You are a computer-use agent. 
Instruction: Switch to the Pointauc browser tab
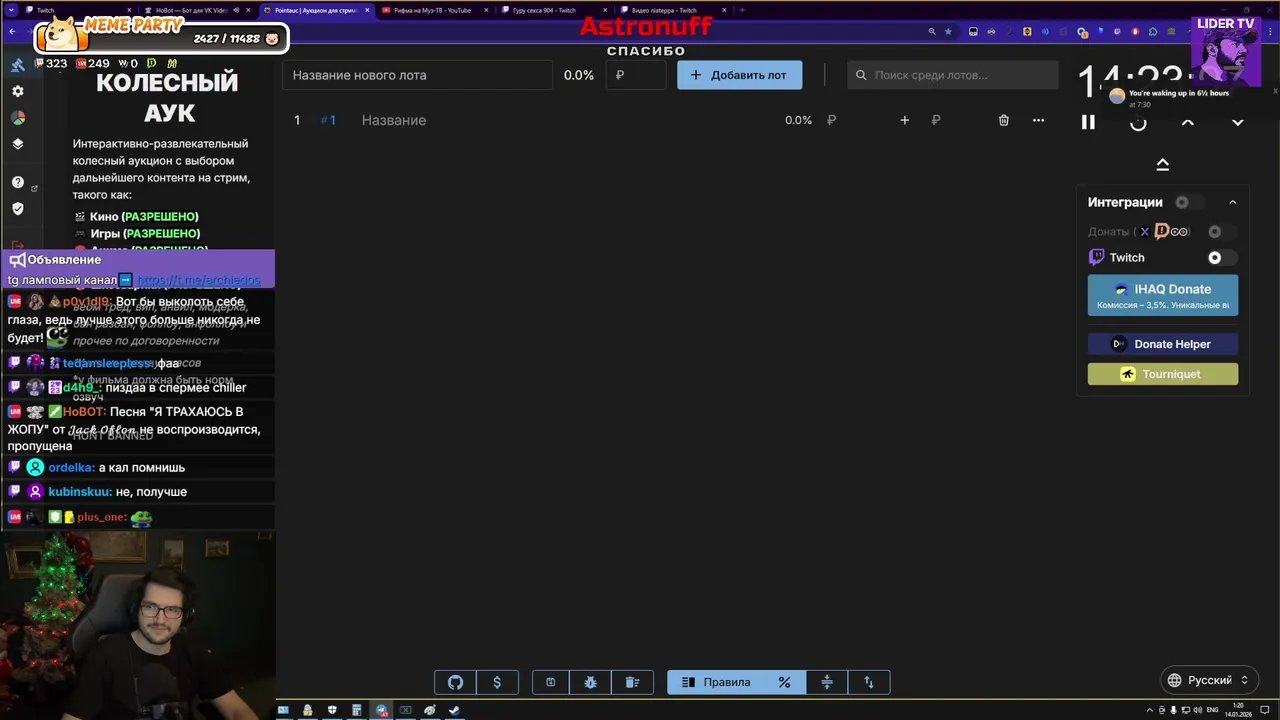tap(316, 10)
